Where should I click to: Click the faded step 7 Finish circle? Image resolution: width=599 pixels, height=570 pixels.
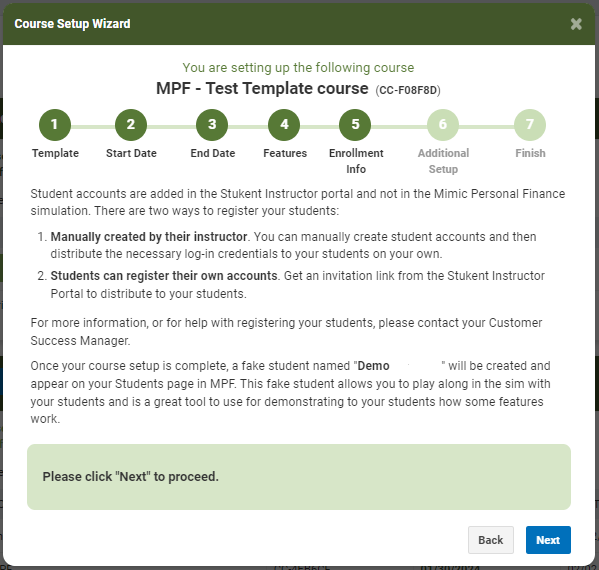coord(530,125)
